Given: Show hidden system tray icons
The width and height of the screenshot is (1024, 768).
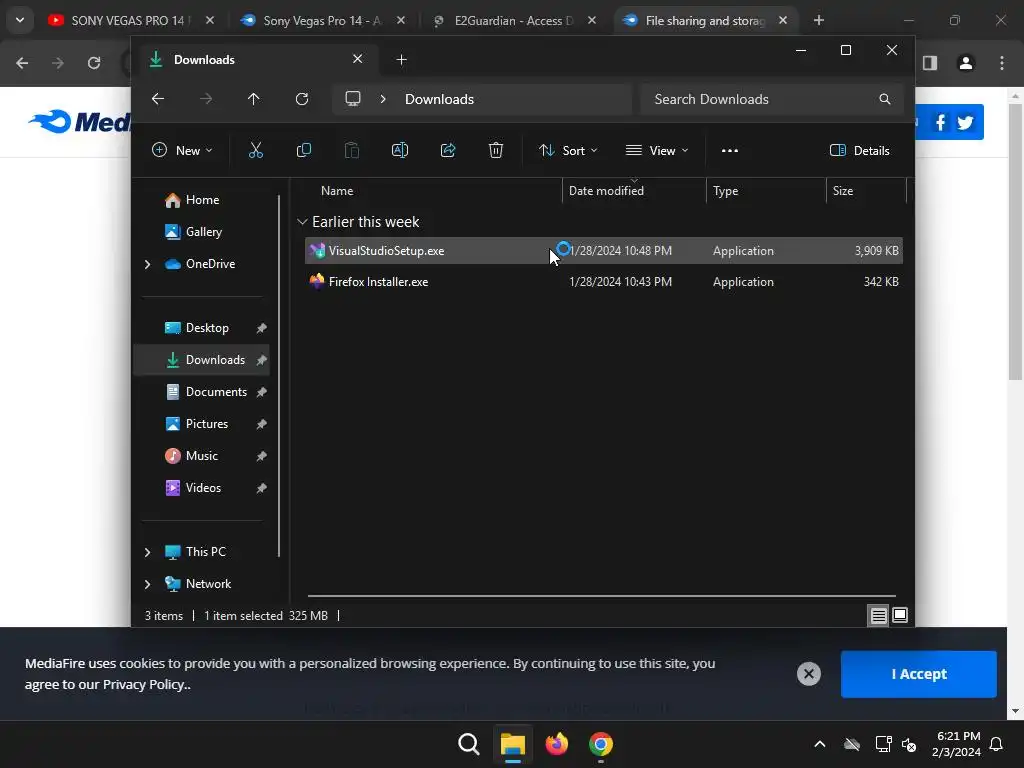Looking at the screenshot, I should (820, 744).
